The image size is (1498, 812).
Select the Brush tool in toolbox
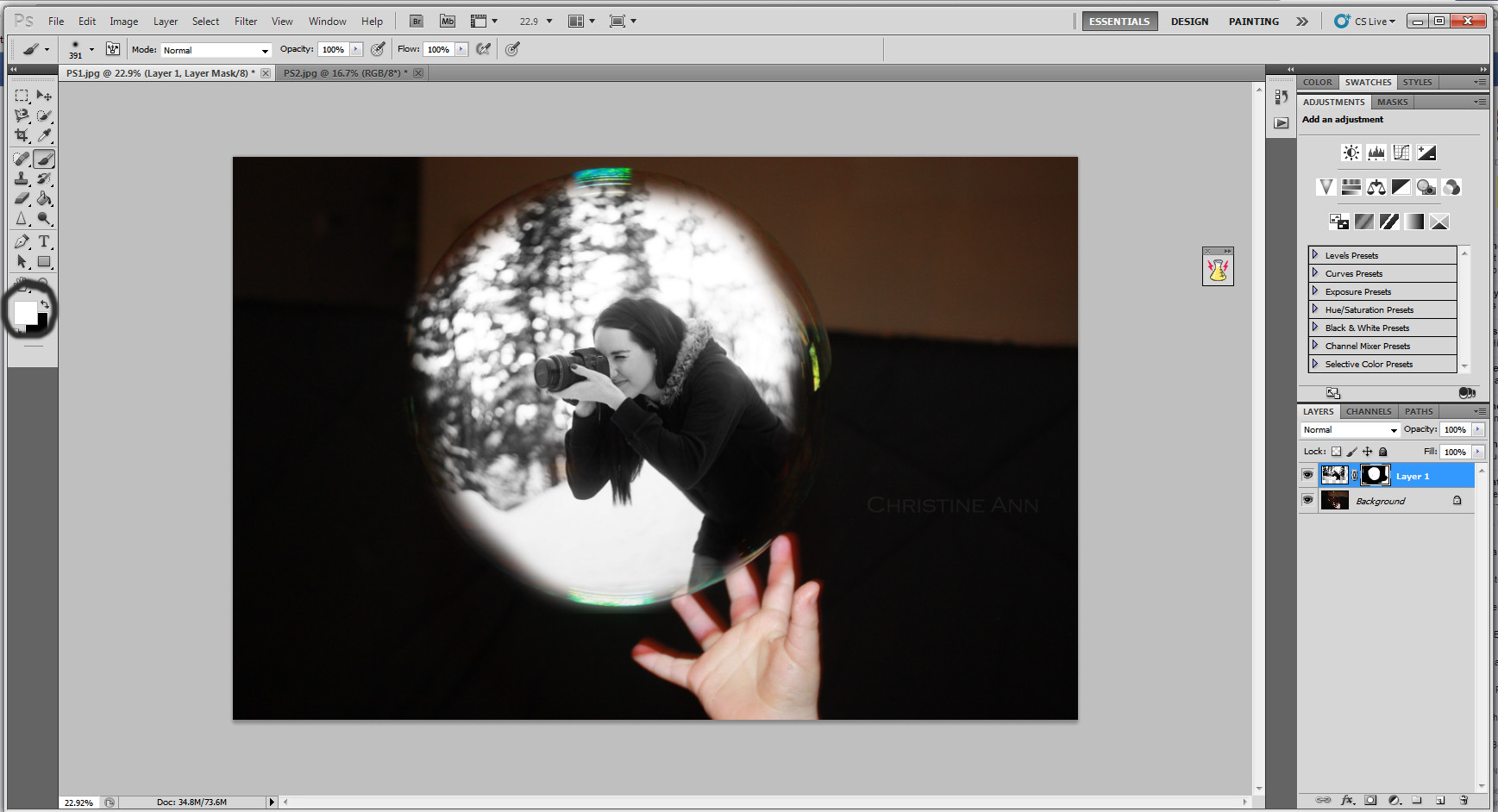point(44,159)
